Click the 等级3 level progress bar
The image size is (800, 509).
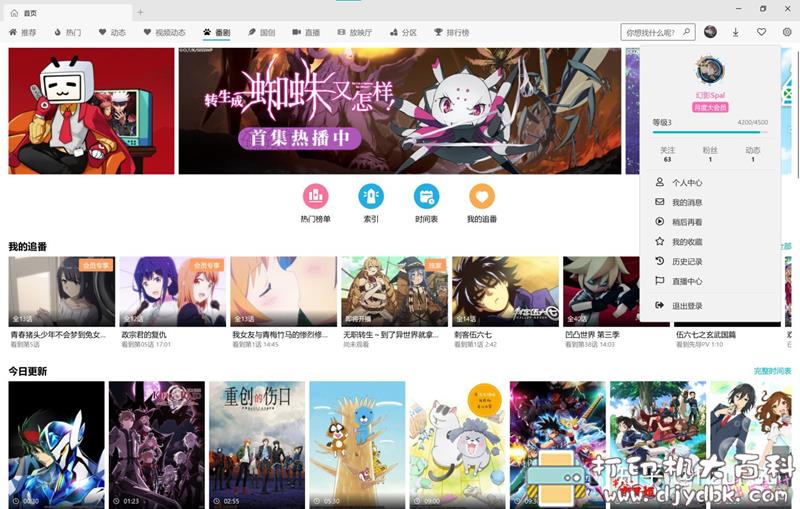coord(710,132)
